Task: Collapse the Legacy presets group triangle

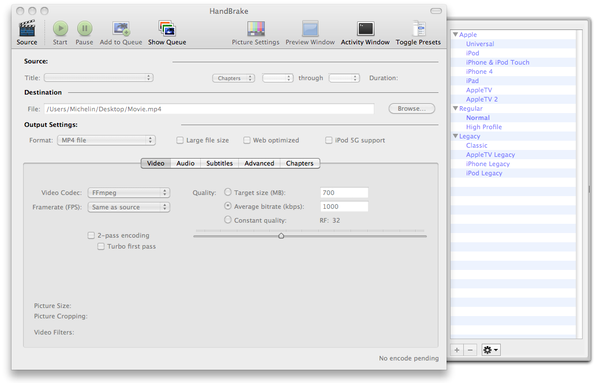Action: (x=455, y=136)
